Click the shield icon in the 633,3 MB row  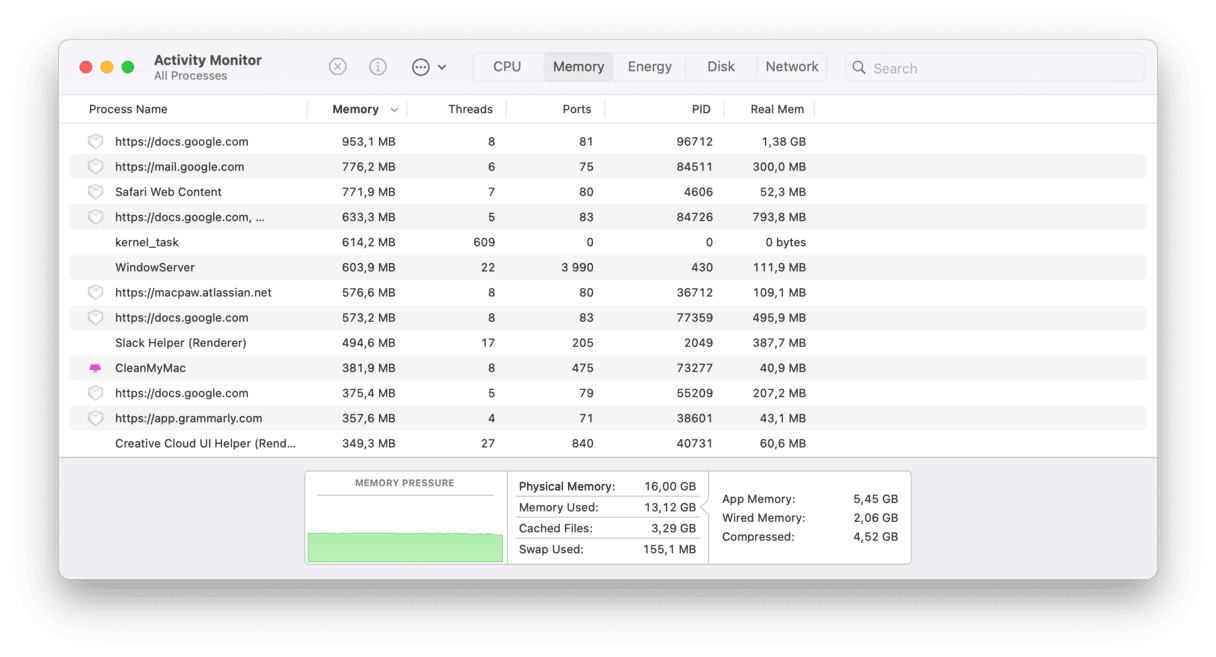pyautogui.click(x=96, y=217)
